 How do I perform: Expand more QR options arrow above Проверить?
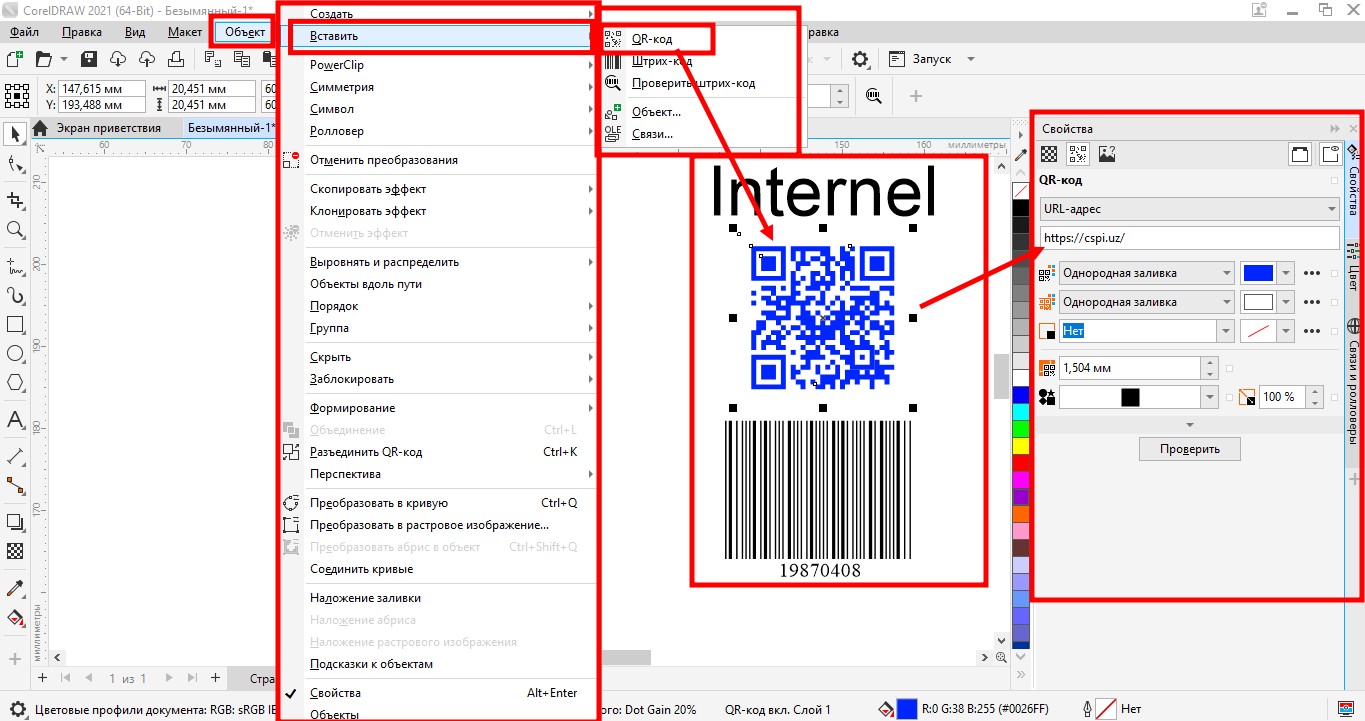[1189, 425]
